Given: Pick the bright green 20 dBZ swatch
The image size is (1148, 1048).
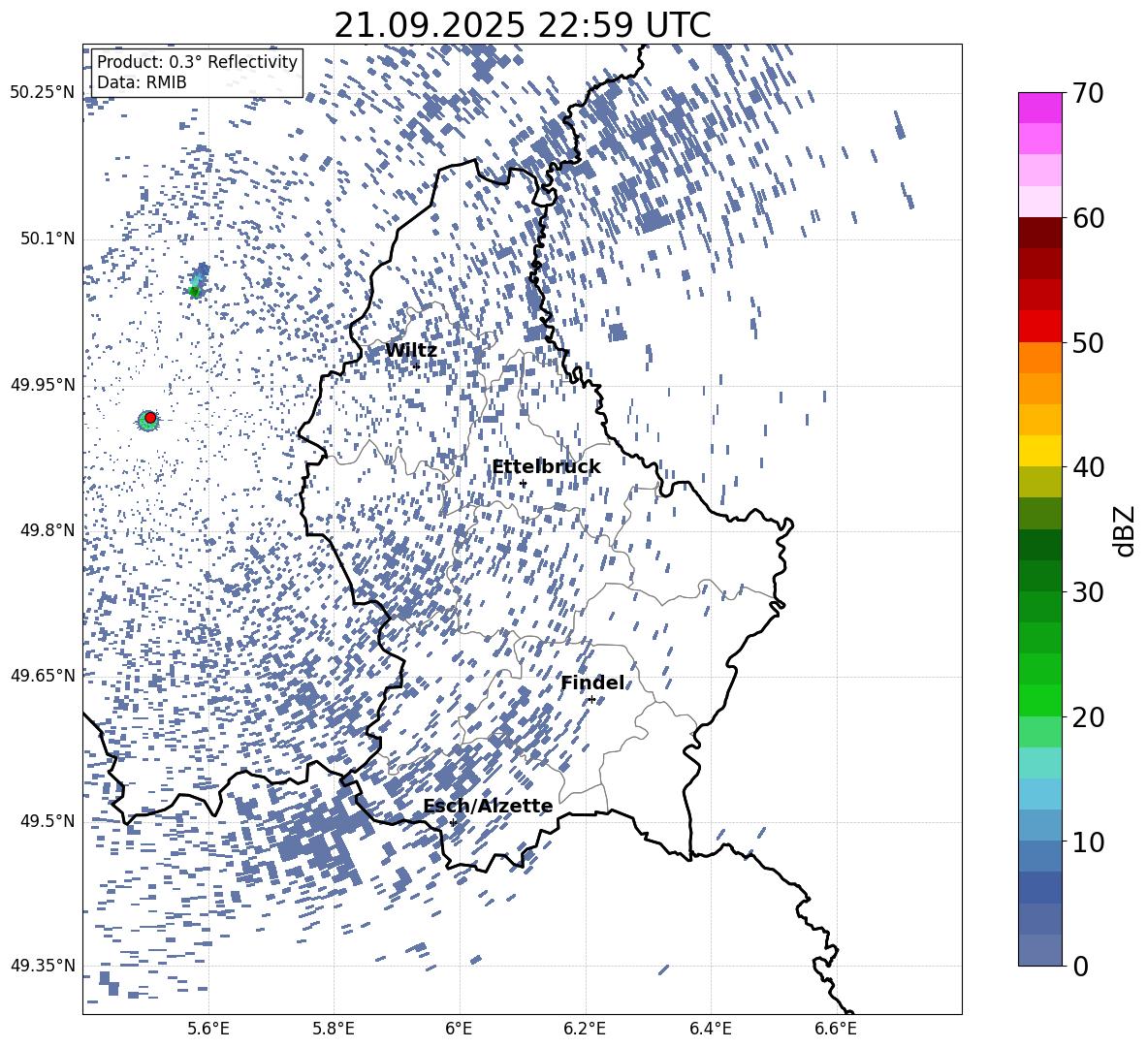Looking at the screenshot, I should click(x=1039, y=700).
